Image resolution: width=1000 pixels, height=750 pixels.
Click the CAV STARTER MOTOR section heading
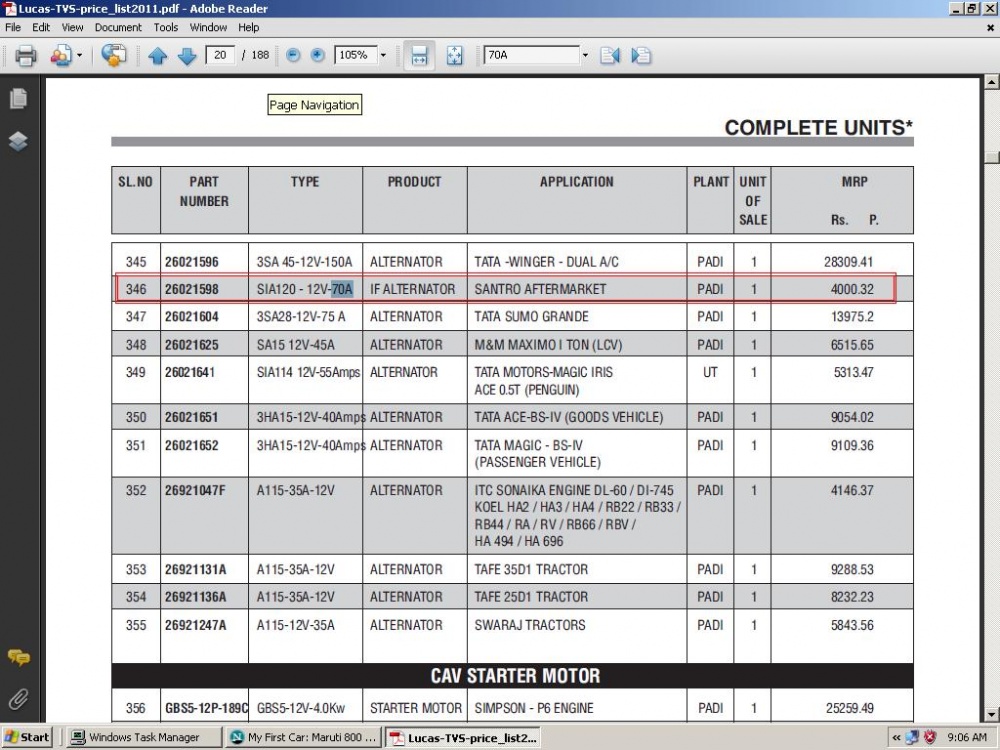(515, 675)
